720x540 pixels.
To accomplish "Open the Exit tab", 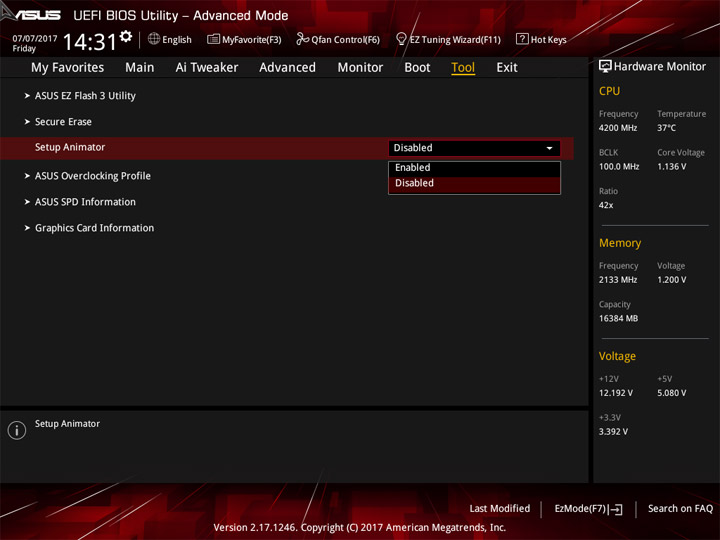I will 507,68.
